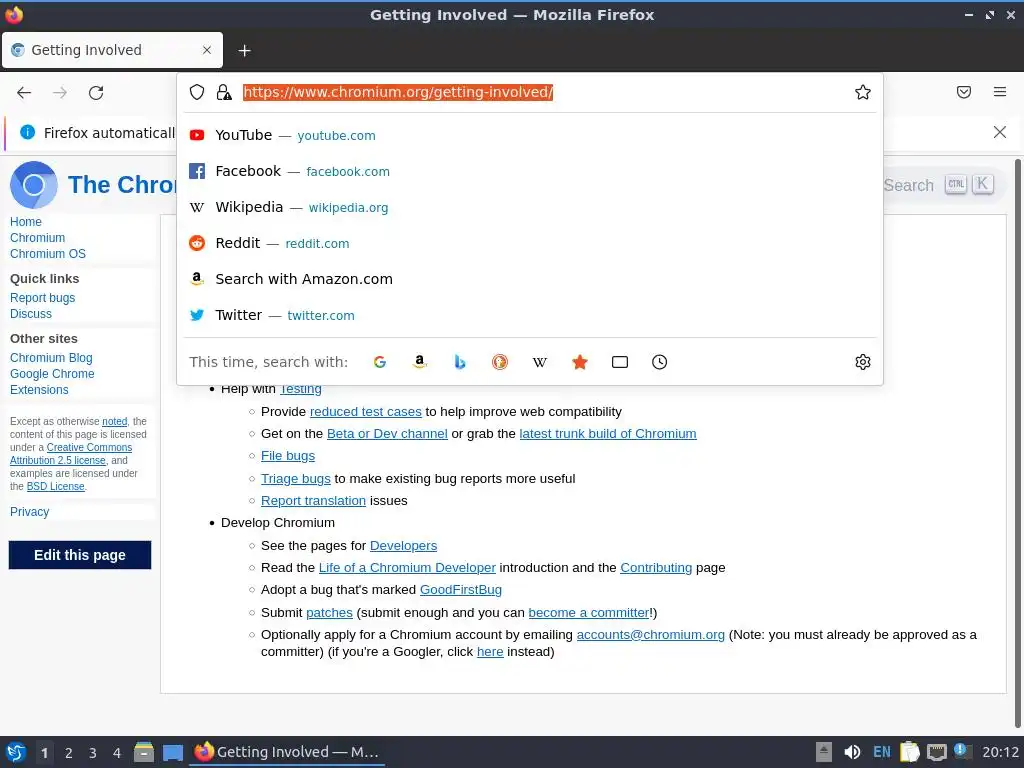Follow the Contributing page link
1024x768 pixels.
tap(656, 568)
